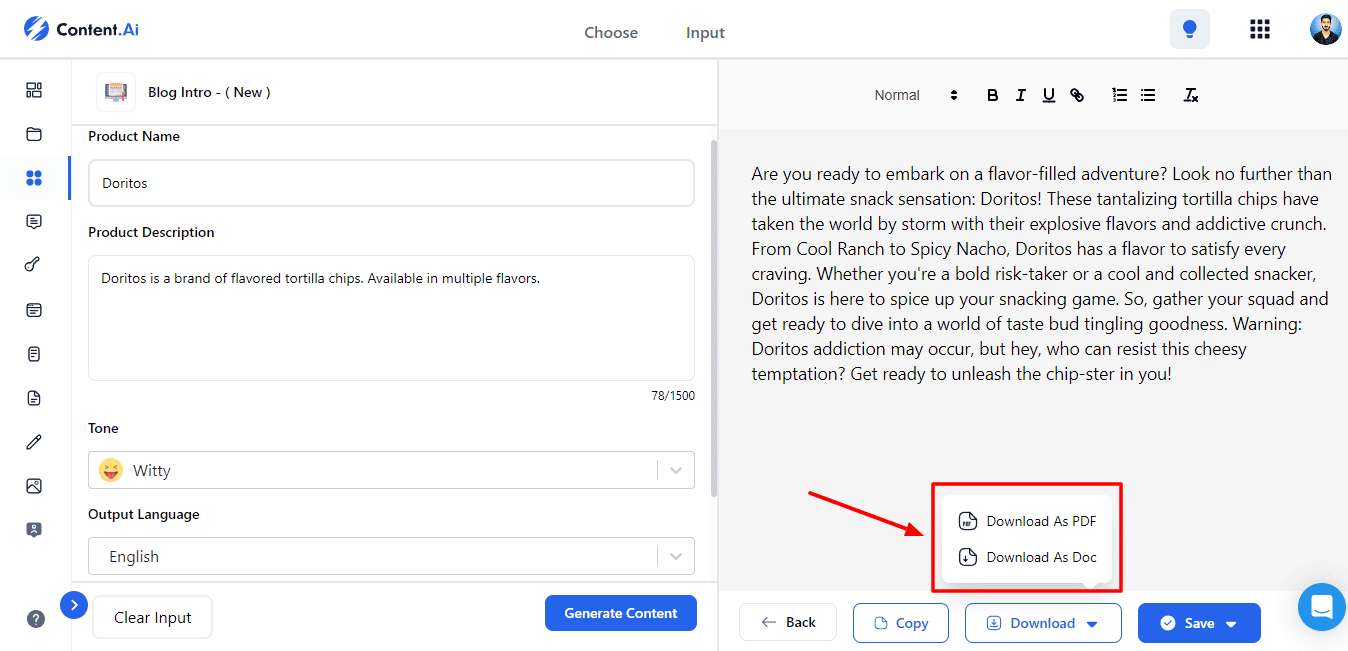Viewport: 1348px width, 651px height.
Task: Click the underline formatting icon
Action: coord(1048,95)
